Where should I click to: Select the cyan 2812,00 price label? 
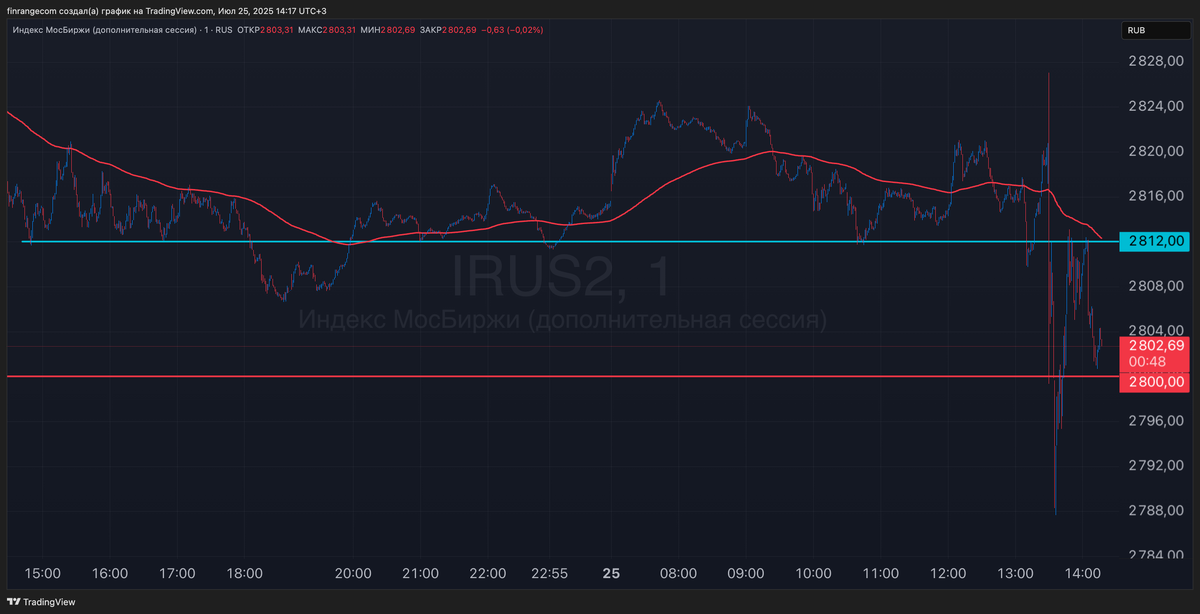(1156, 241)
